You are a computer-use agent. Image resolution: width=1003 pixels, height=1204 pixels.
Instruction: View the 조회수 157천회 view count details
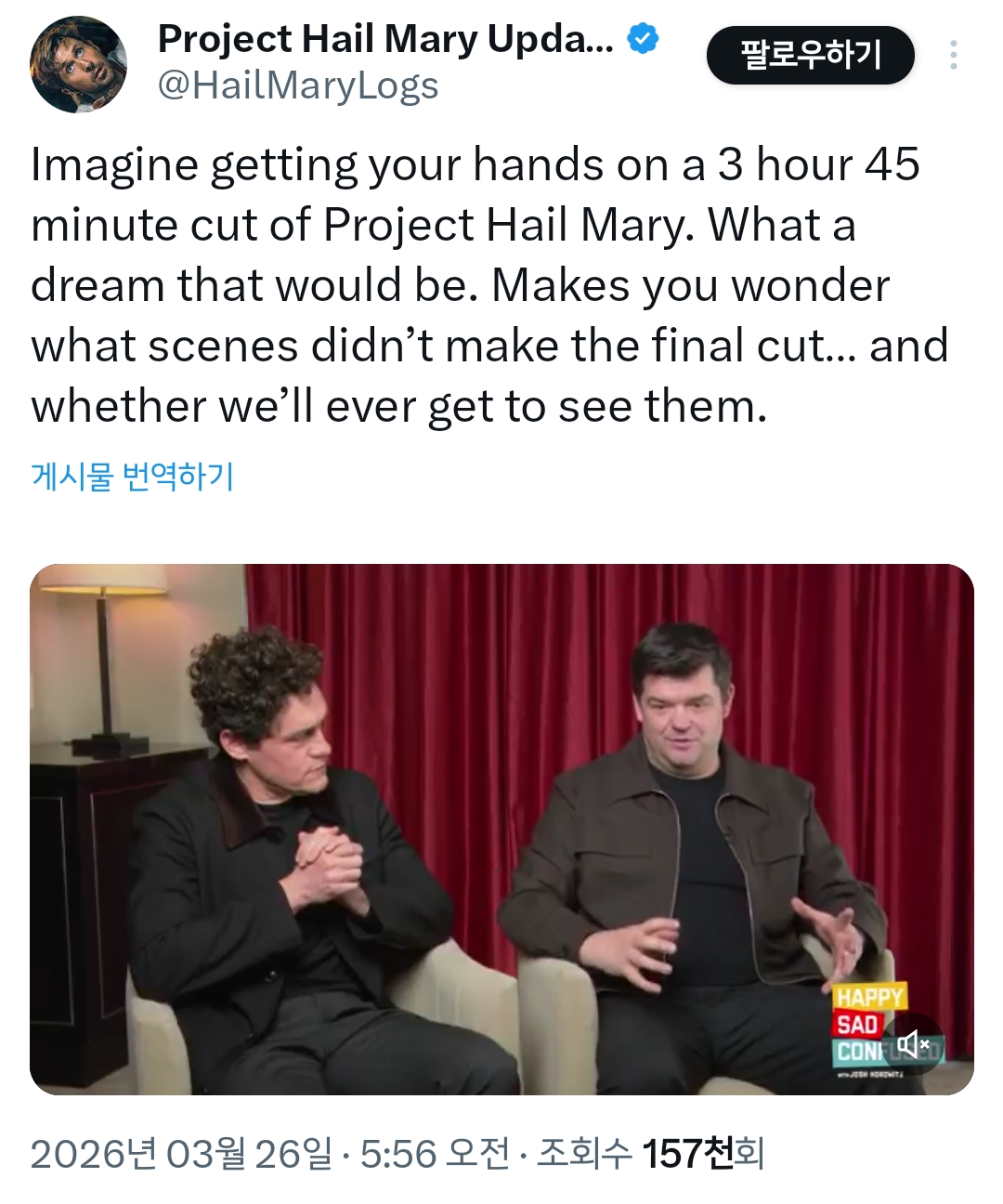coord(650,1155)
